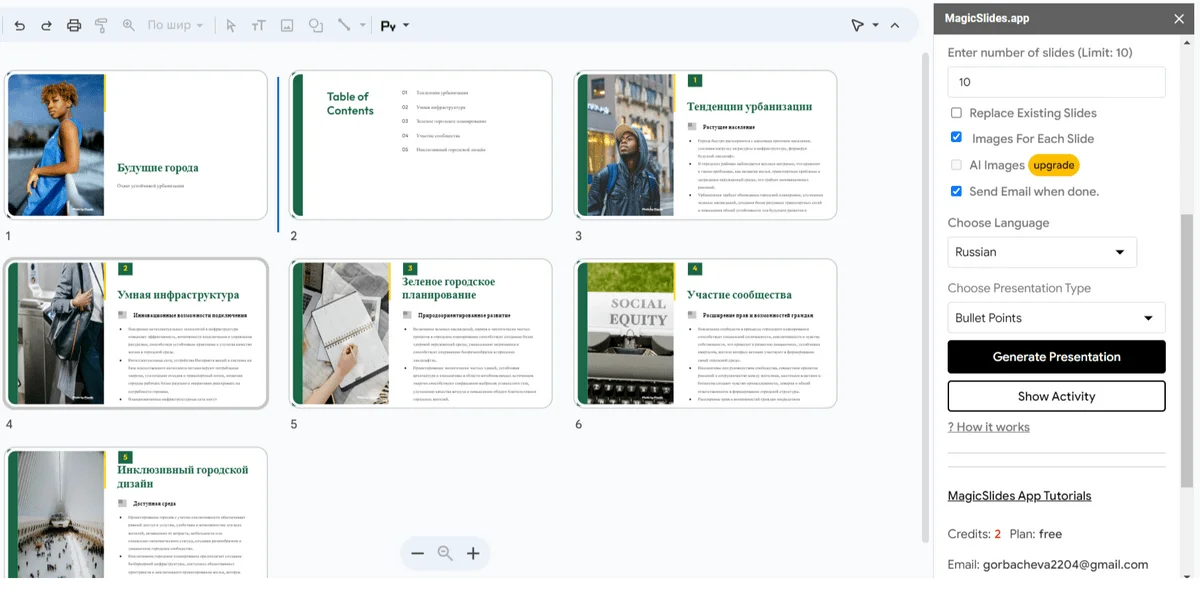Click the Undo arrow in the toolbar

pyautogui.click(x=20, y=25)
